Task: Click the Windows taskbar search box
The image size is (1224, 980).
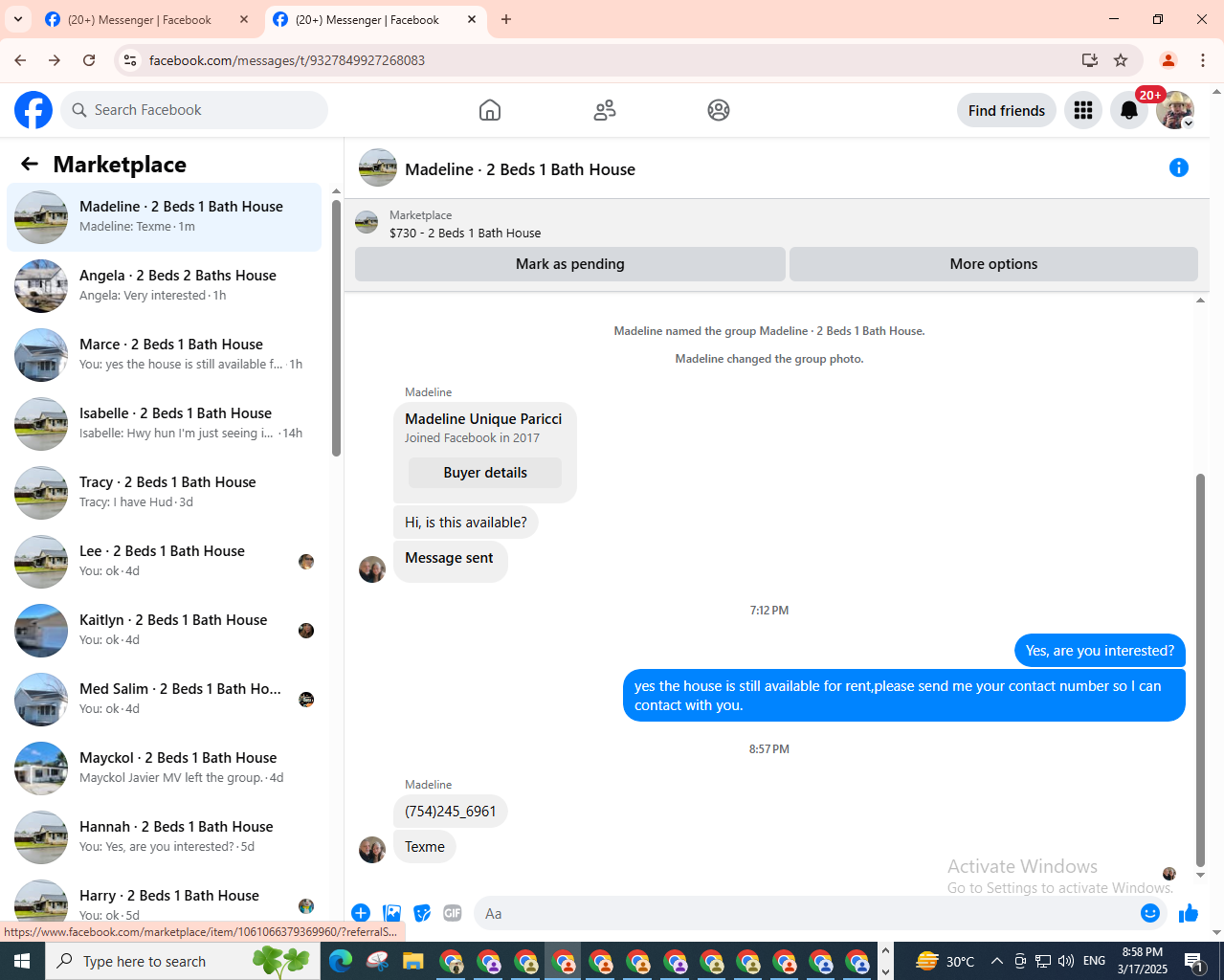Action: click(182, 961)
